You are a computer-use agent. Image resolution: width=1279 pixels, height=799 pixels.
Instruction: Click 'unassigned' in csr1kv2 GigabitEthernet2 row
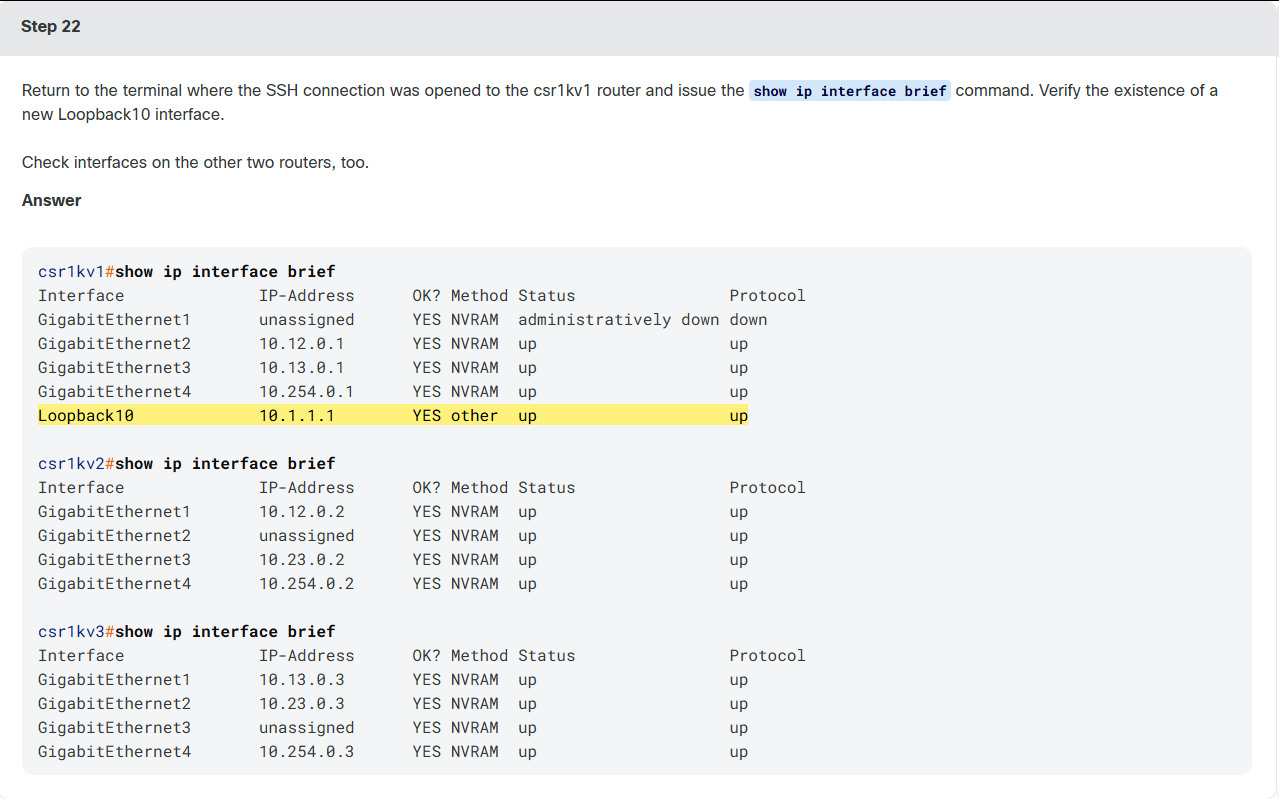(x=307, y=536)
